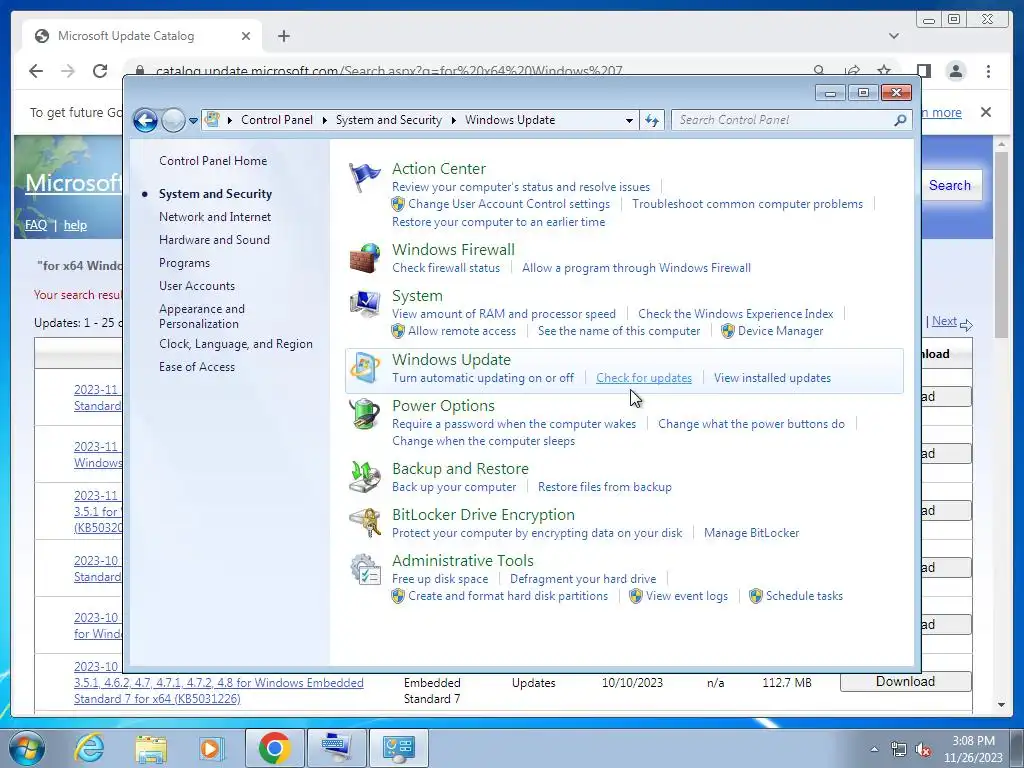The width and height of the screenshot is (1024, 768).
Task: Click the Control Panel icon in address bar
Action: point(212,120)
